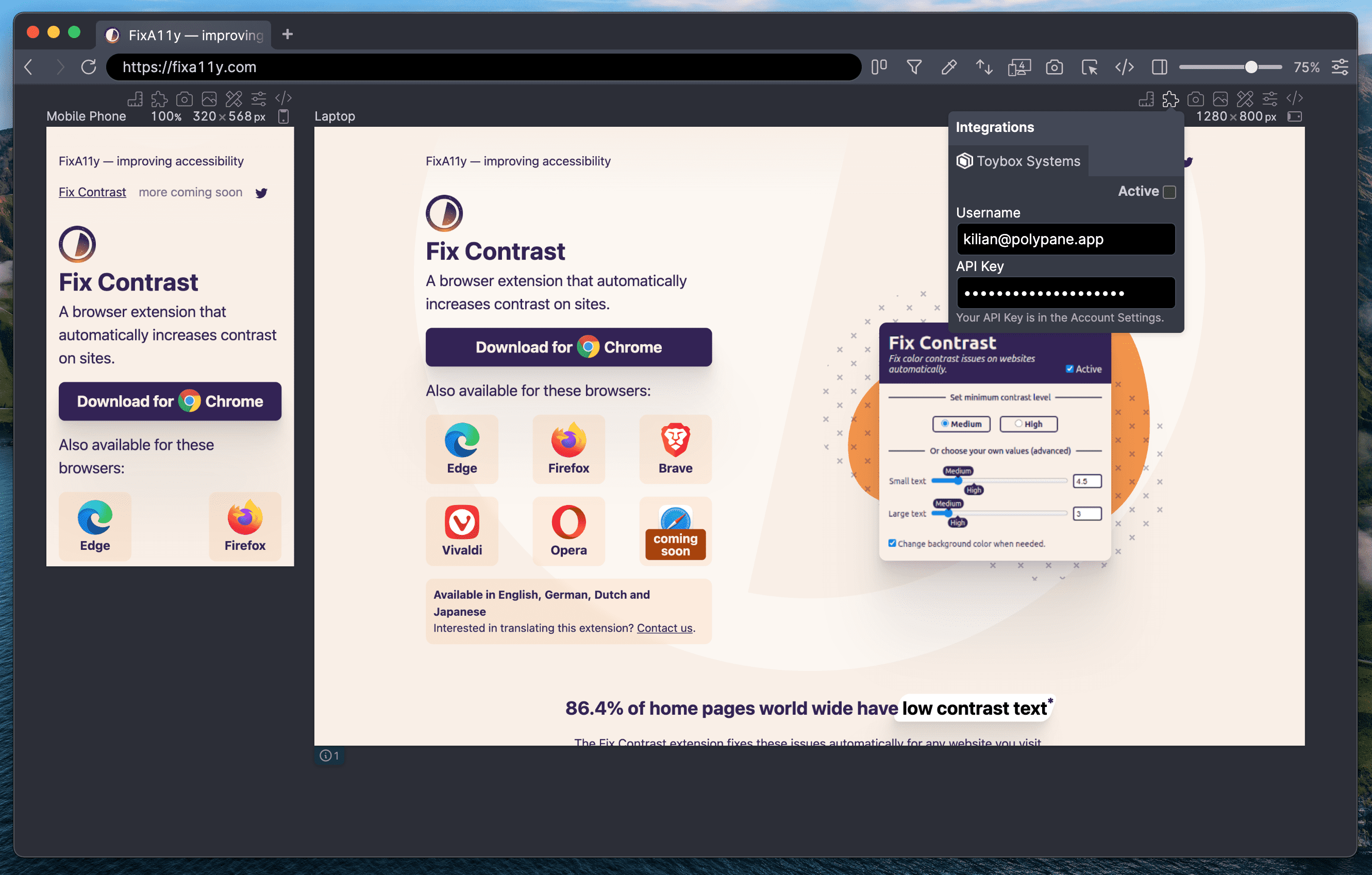1372x875 pixels.
Task: Open integrations puzzle icon above Mobile Phone pane
Action: (160, 99)
